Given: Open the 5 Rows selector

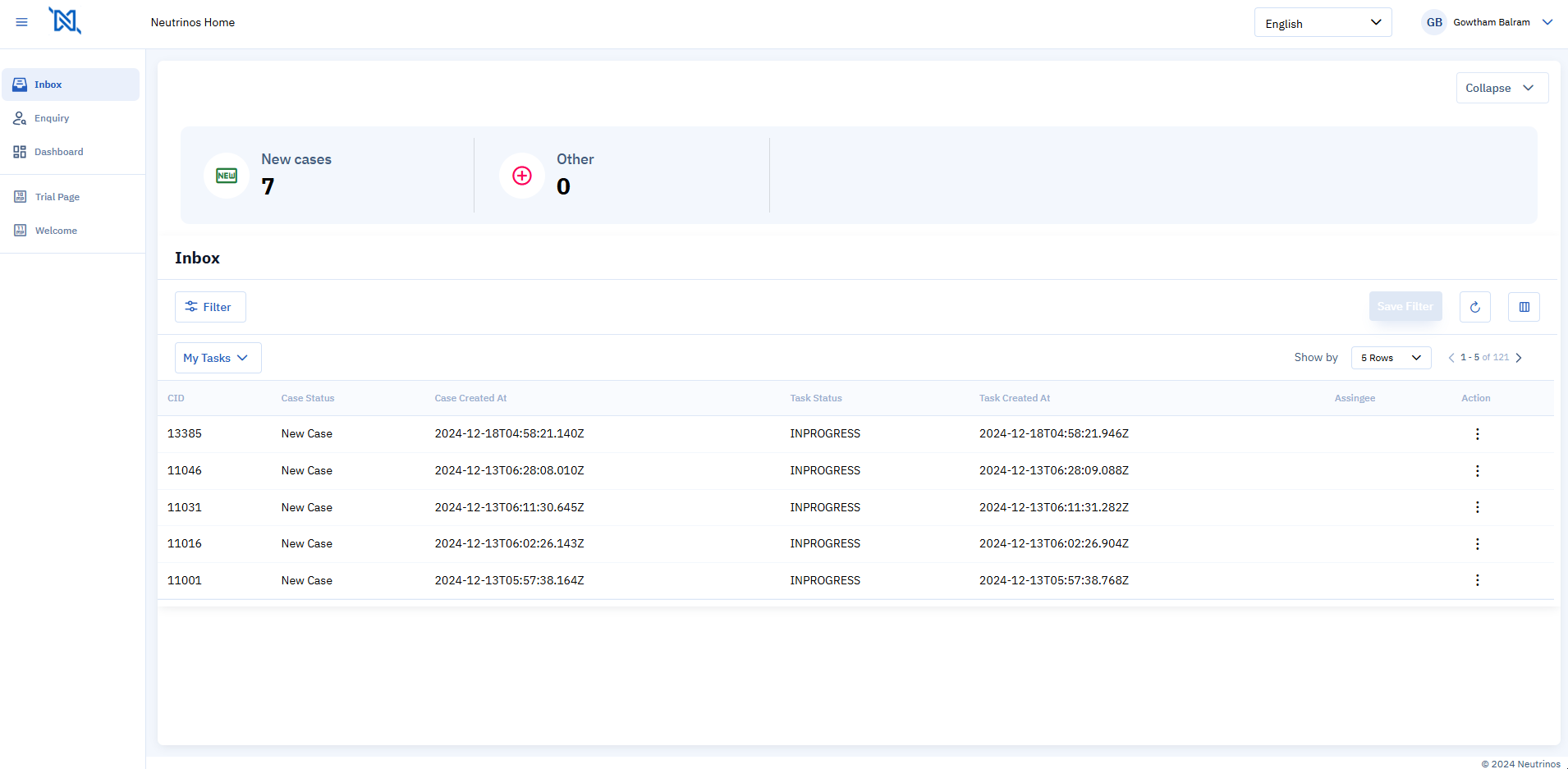Looking at the screenshot, I should tap(1391, 358).
